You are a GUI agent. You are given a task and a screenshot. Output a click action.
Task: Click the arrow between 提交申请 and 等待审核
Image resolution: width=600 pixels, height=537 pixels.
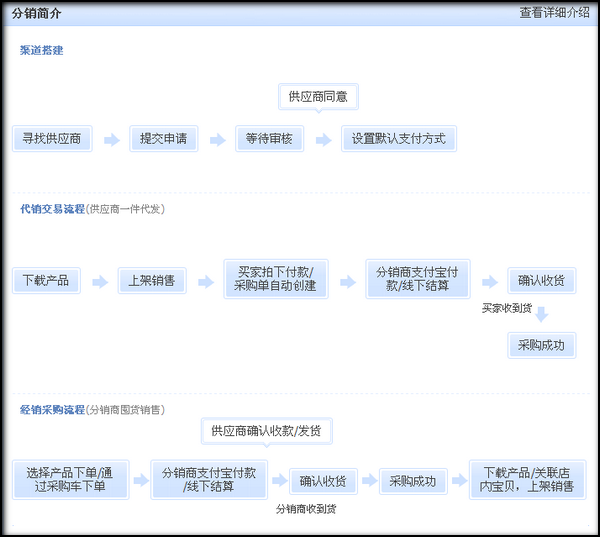[217, 140]
